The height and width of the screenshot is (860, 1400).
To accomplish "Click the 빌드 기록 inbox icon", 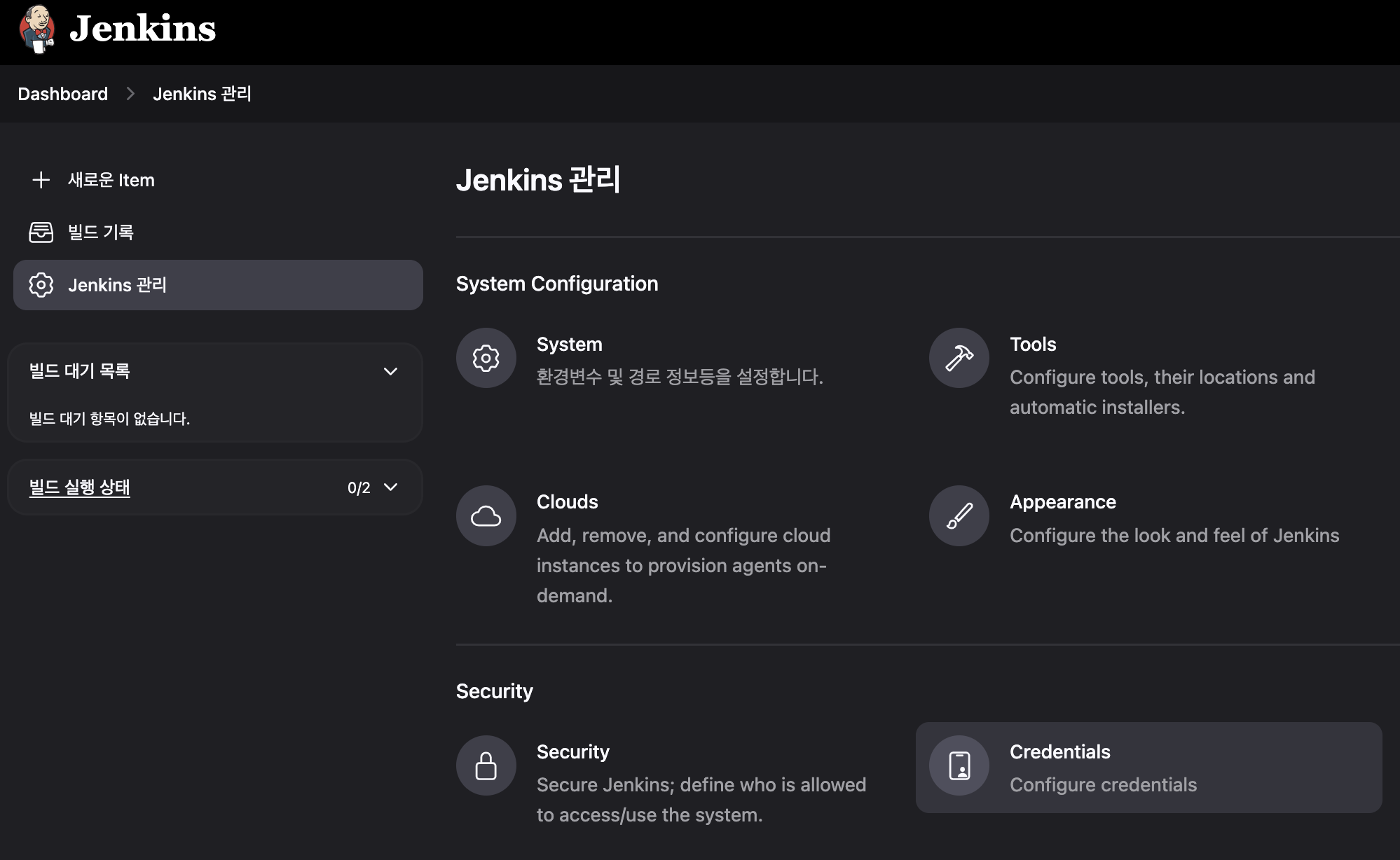I will point(41,232).
